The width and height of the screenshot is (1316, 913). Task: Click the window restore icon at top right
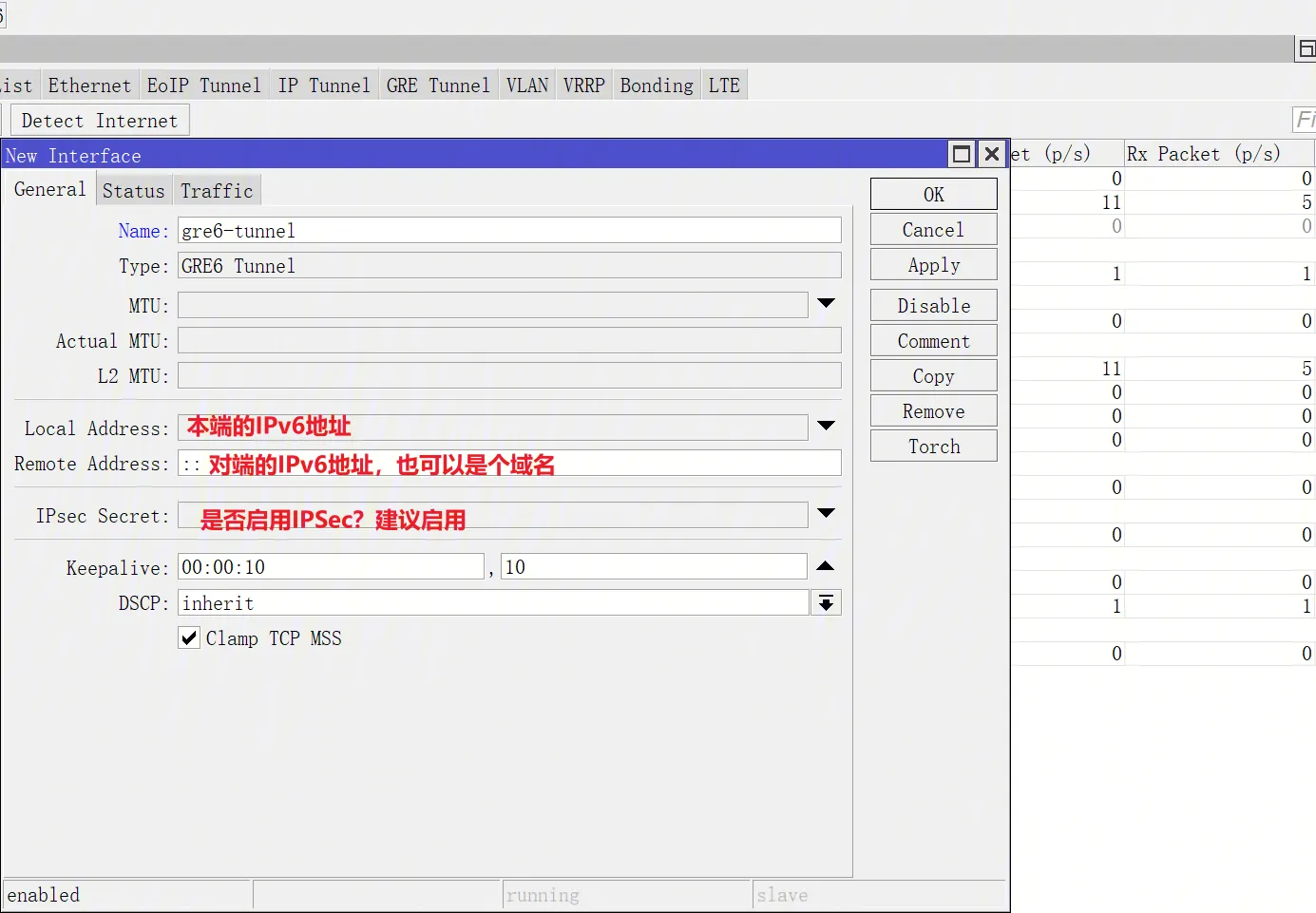[x=1306, y=49]
